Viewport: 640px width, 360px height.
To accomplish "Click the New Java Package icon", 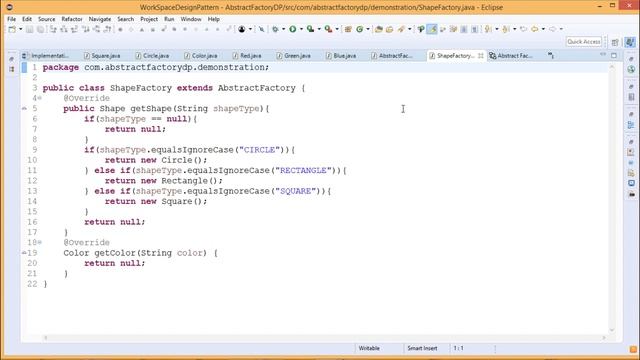I will click(348, 29).
